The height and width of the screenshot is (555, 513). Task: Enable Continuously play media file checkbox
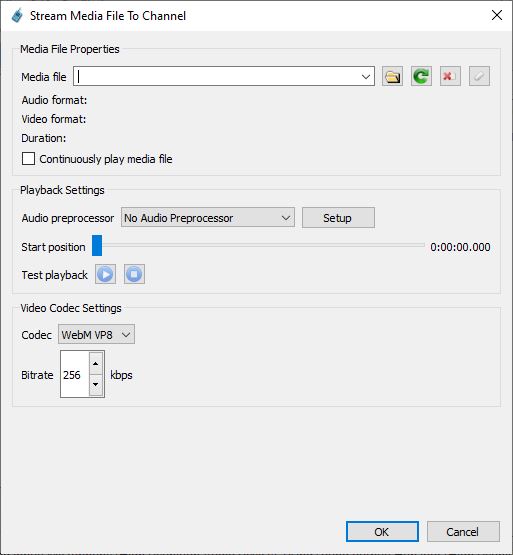click(x=28, y=159)
